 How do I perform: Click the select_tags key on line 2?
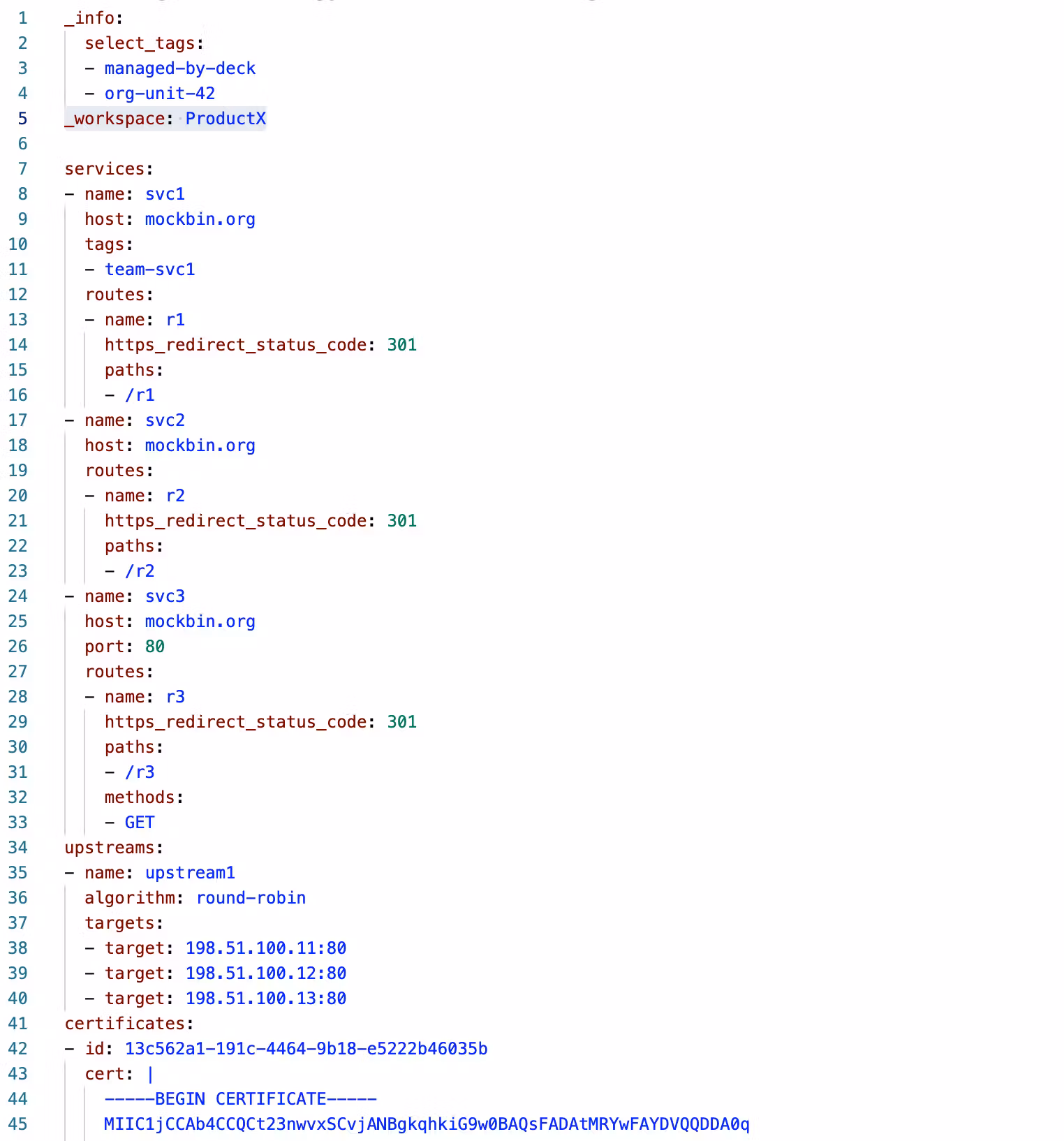[140, 43]
